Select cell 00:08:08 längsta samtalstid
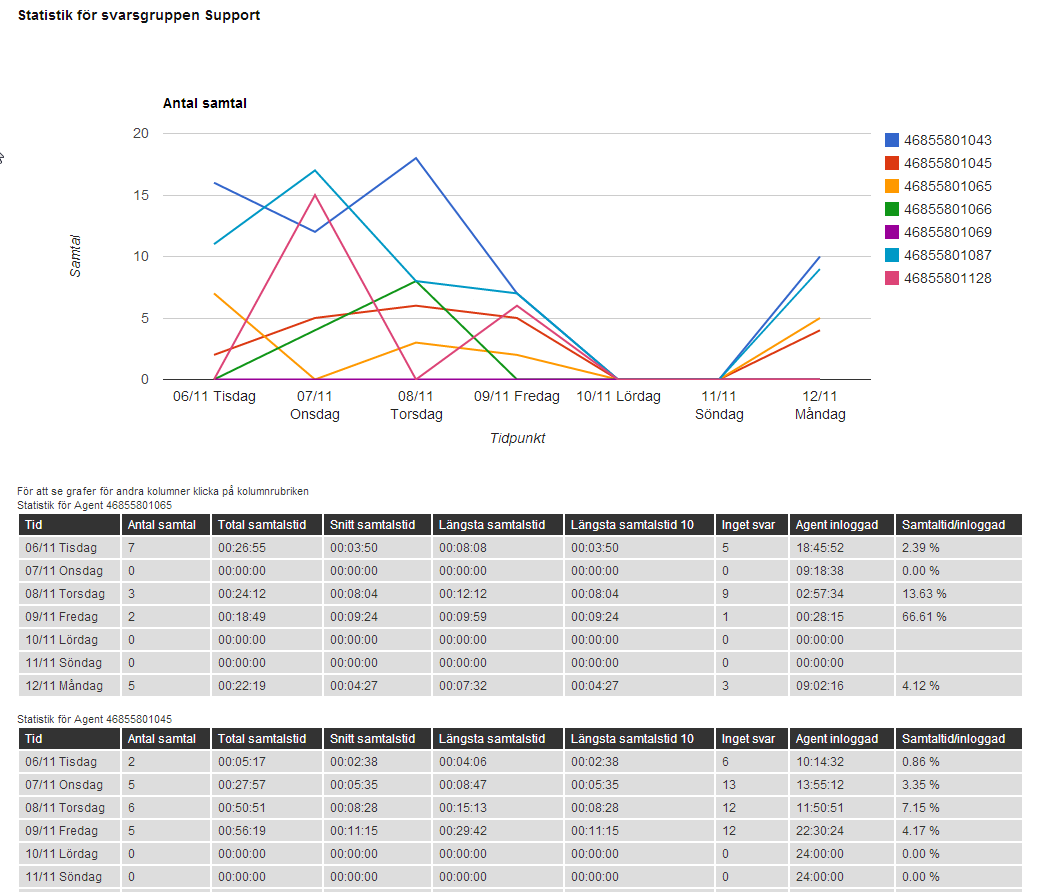1042x892 pixels. [498, 548]
